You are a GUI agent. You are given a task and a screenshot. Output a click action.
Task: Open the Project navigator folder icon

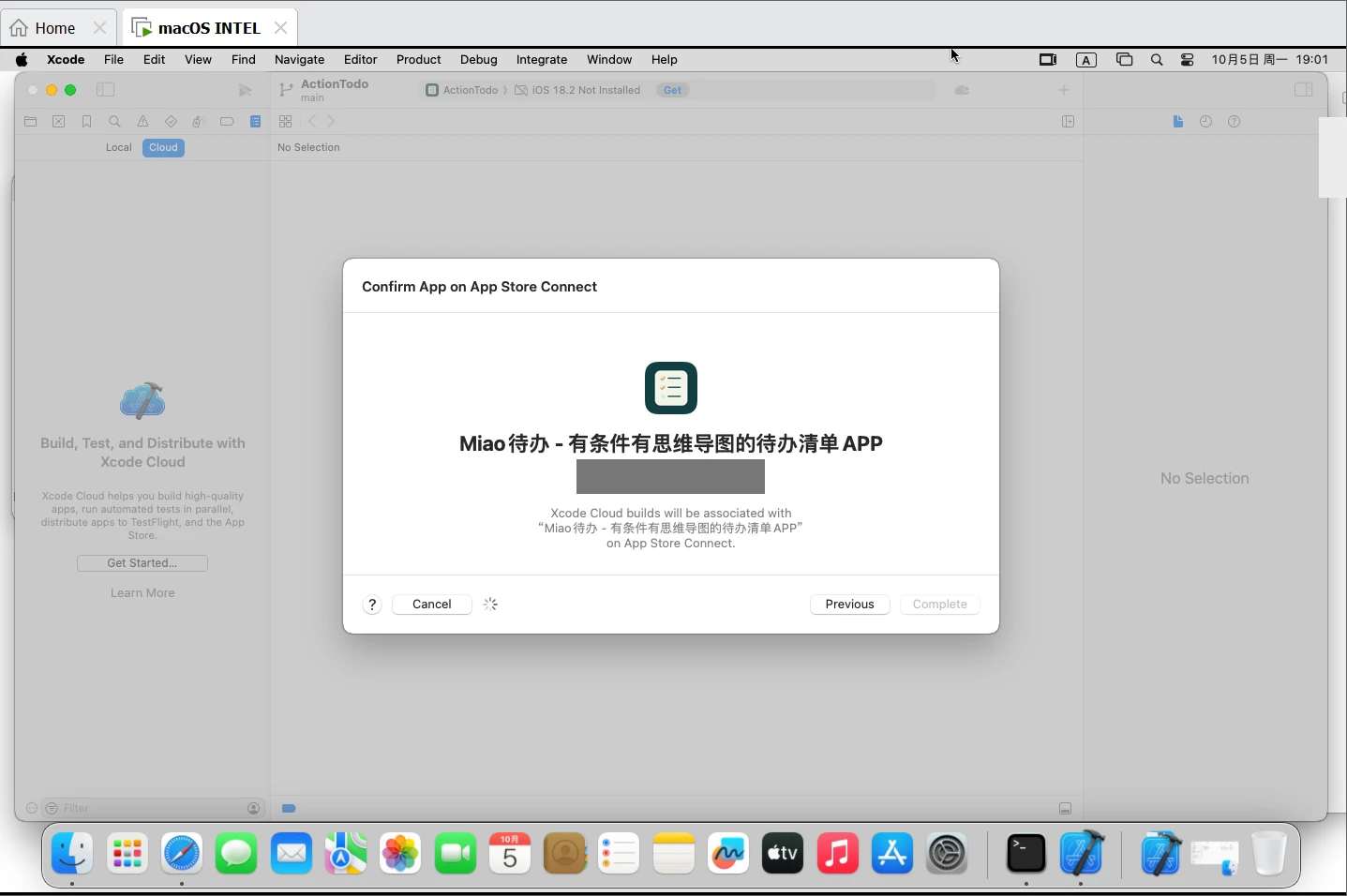[31, 122]
